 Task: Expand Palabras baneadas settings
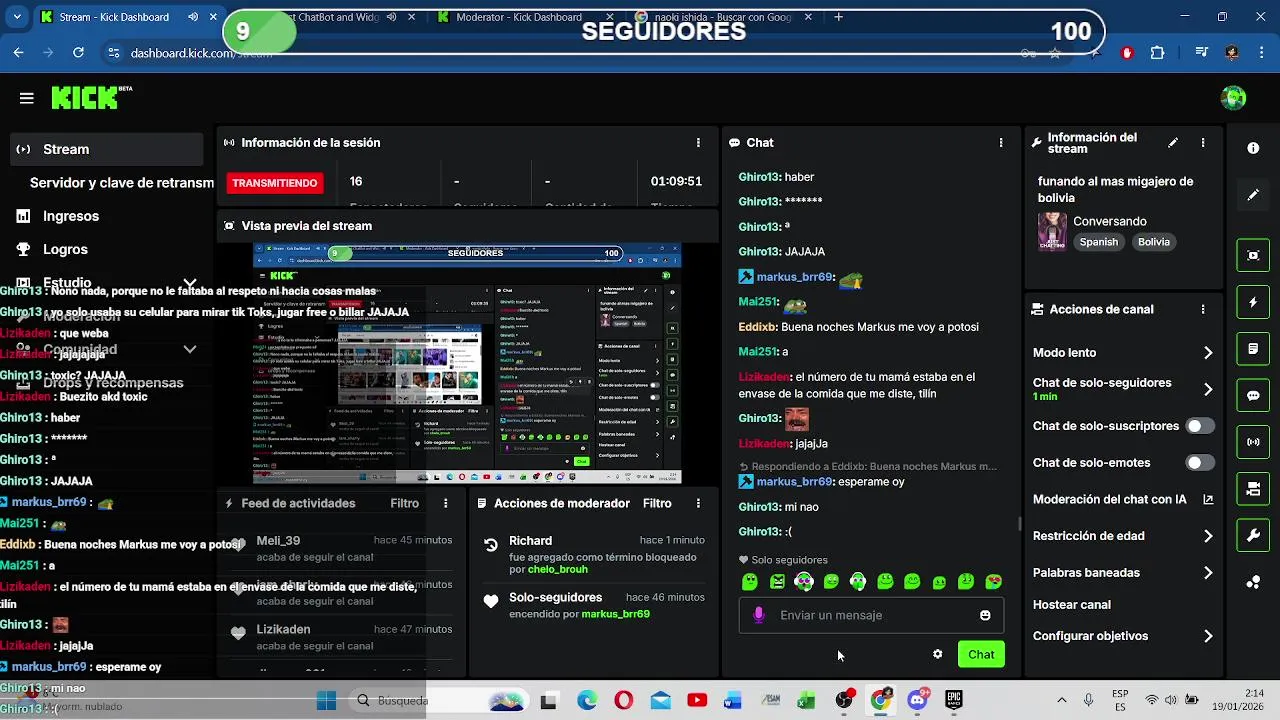(x=1208, y=573)
